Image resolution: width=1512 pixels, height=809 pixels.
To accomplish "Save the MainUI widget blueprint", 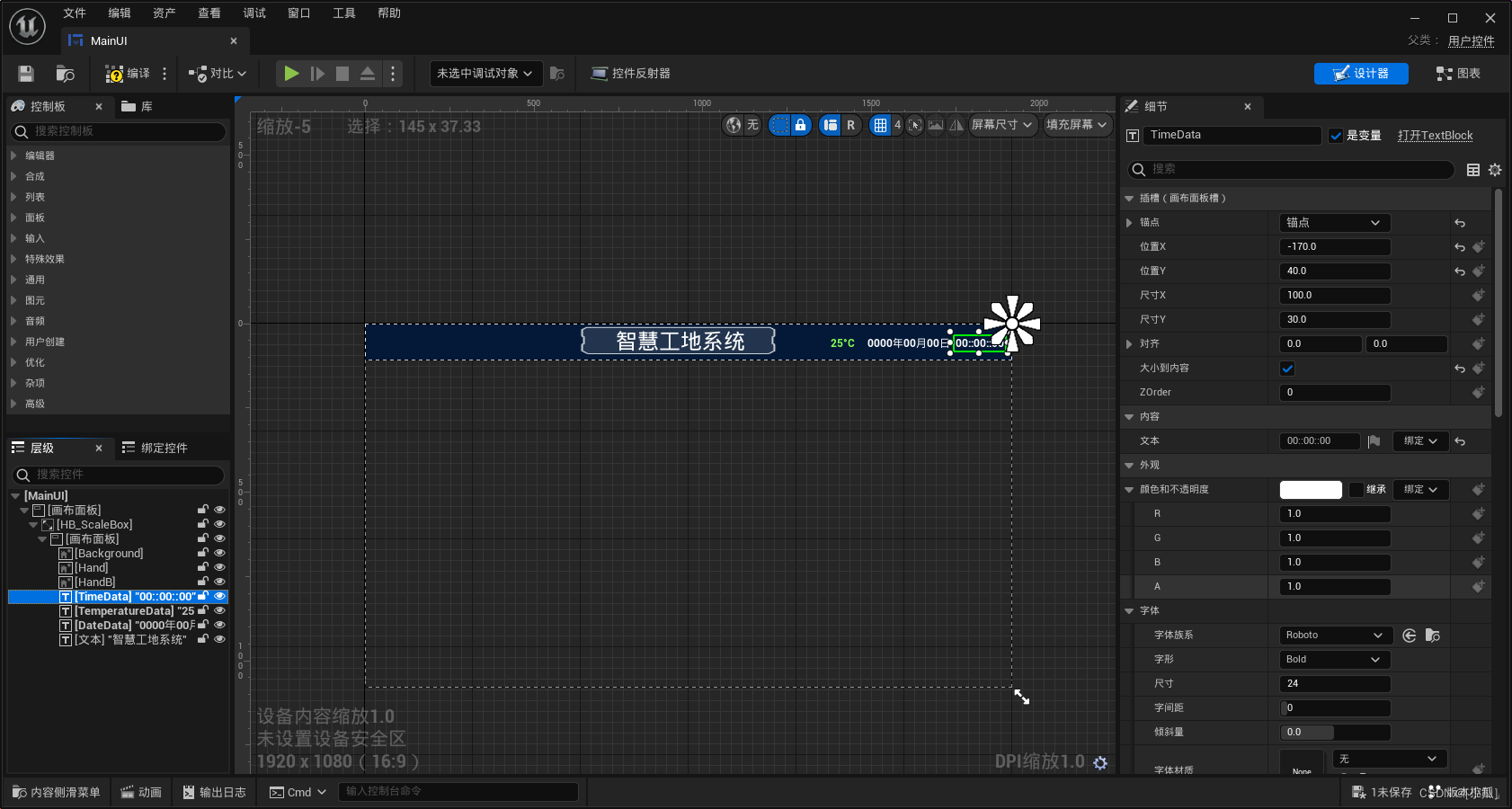I will point(26,74).
